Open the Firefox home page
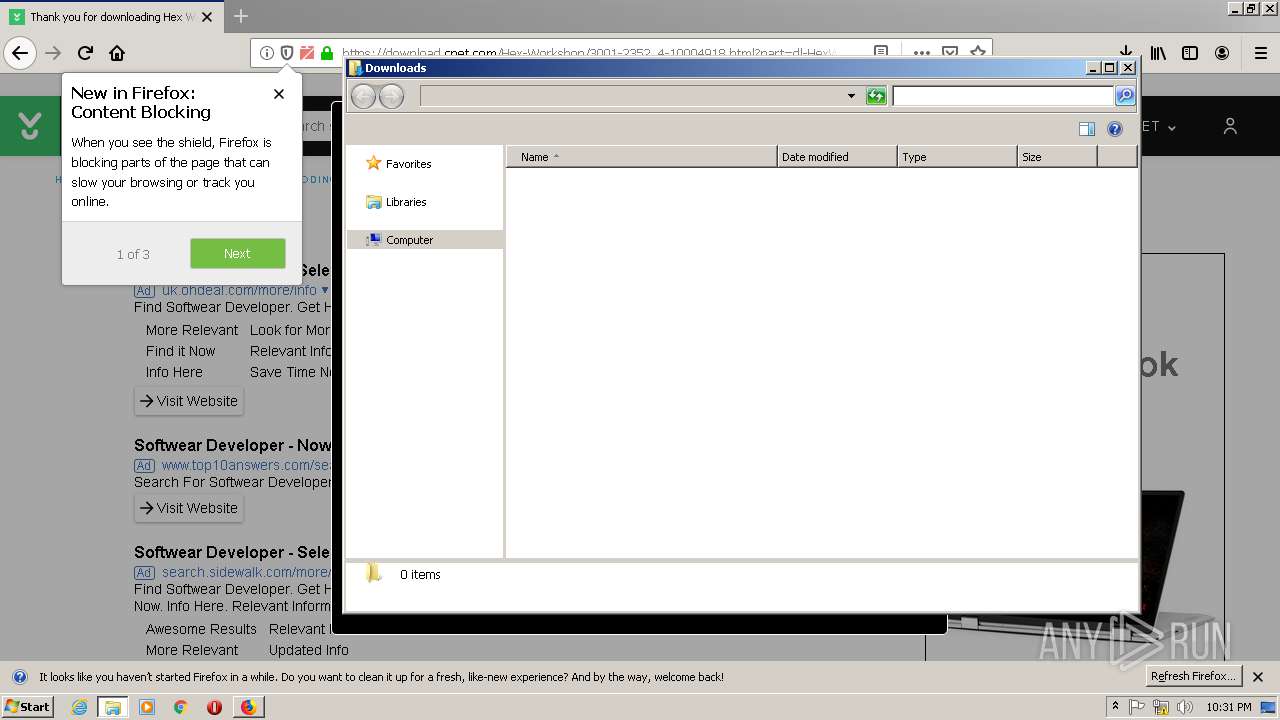This screenshot has width=1280, height=720. point(117,53)
